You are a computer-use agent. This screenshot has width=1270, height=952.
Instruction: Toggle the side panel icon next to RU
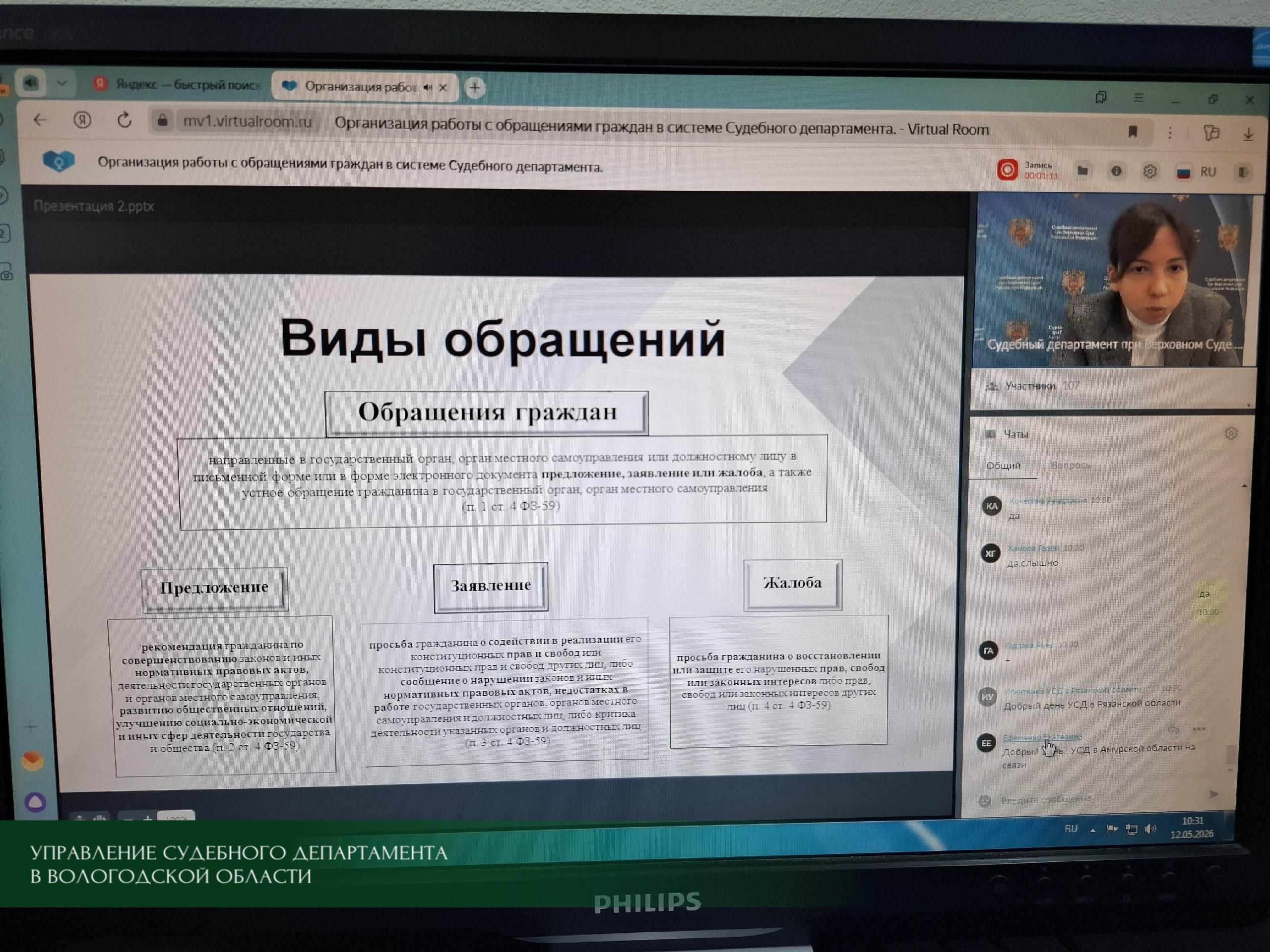[x=1243, y=172]
